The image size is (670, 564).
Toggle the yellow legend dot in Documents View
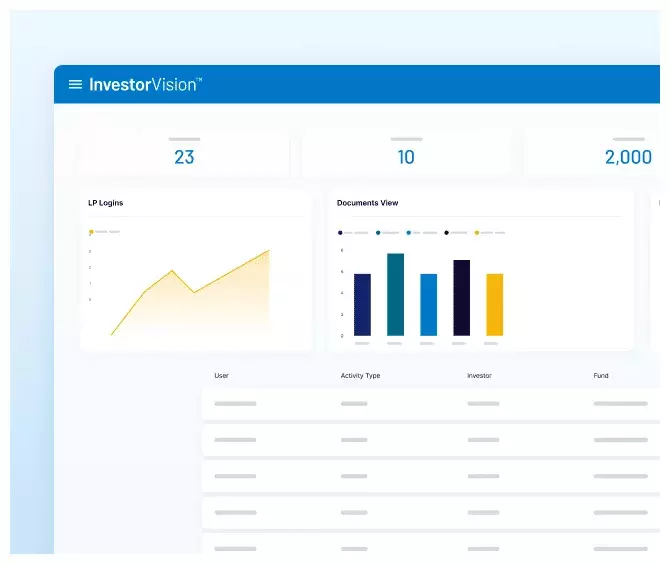[x=477, y=232]
